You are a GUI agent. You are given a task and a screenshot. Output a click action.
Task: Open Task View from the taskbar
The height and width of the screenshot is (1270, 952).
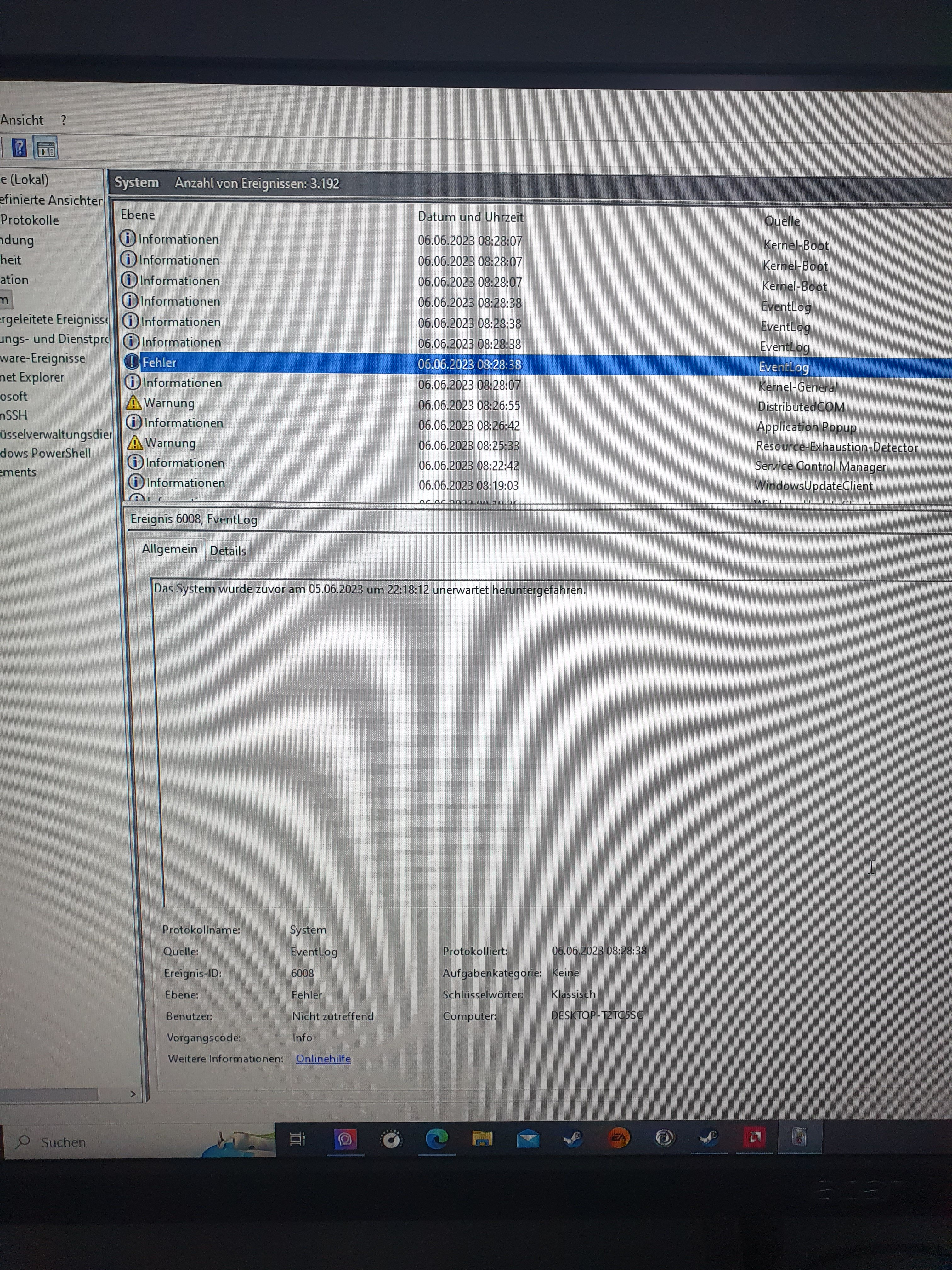pos(297,1139)
